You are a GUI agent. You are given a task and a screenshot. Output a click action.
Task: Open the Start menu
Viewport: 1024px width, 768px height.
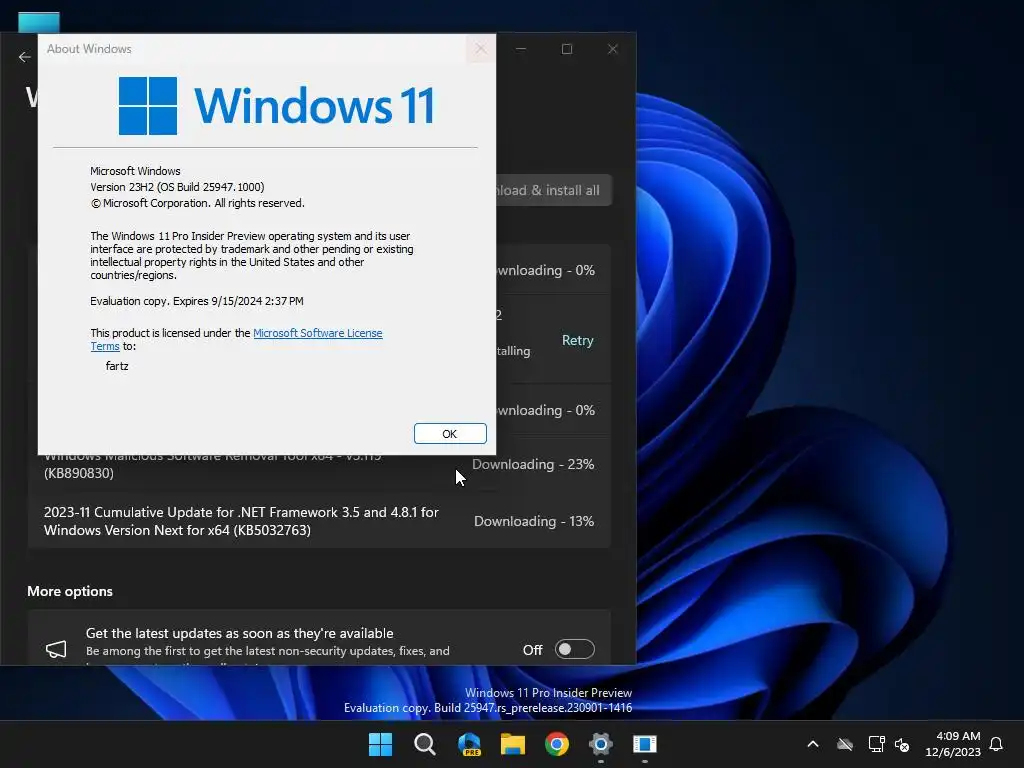[380, 744]
